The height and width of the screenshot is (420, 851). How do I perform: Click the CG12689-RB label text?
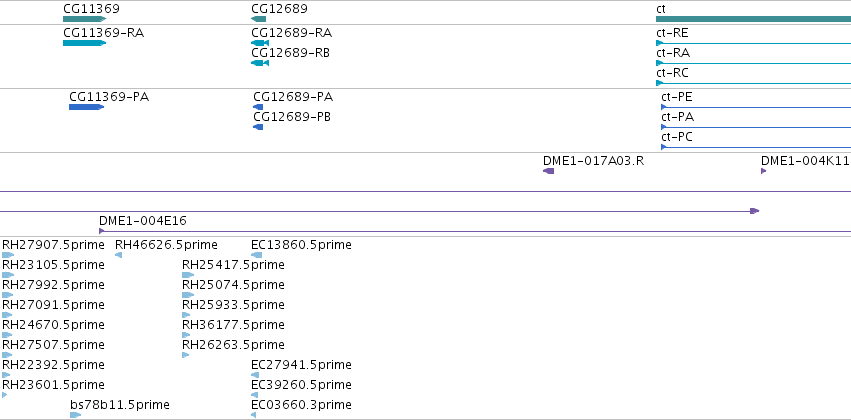pos(290,53)
